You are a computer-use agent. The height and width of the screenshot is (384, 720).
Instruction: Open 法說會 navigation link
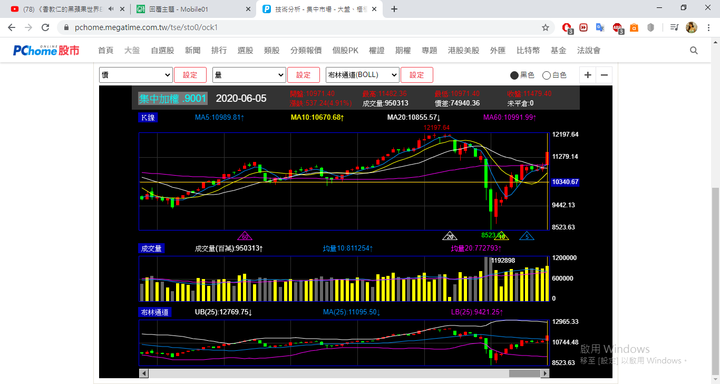(589, 51)
